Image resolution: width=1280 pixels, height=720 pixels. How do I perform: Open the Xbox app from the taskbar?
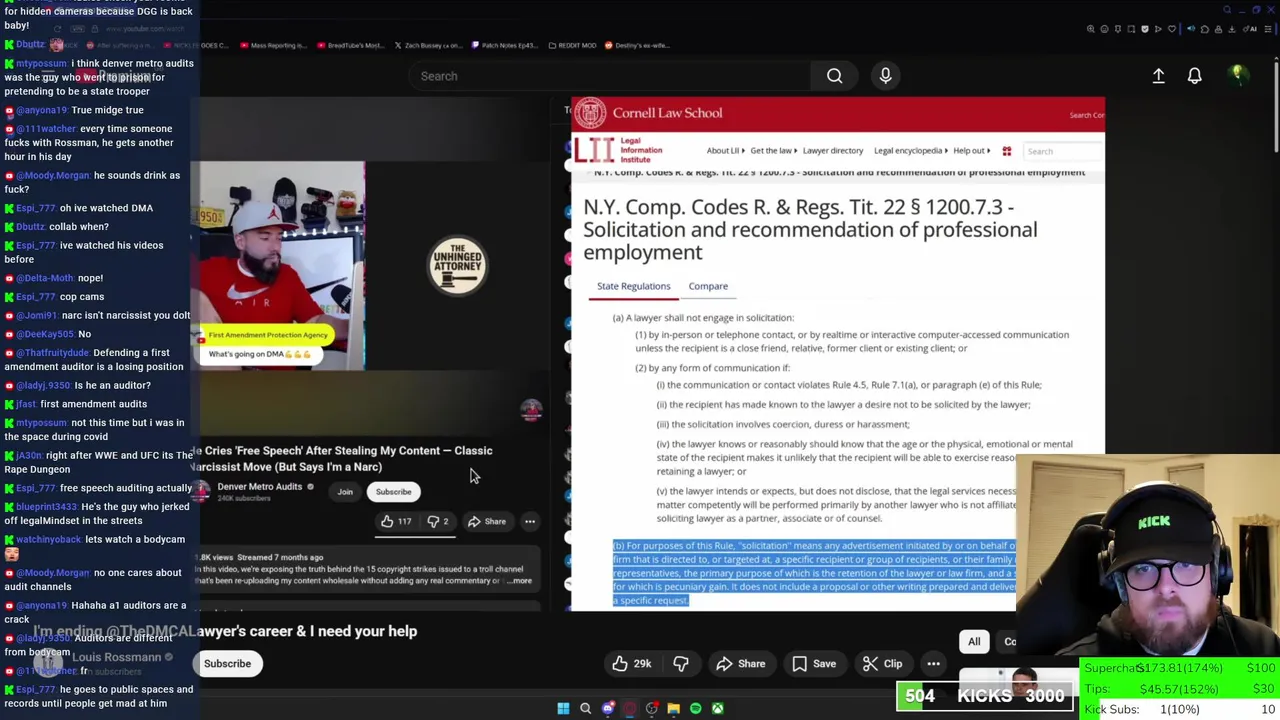tap(717, 708)
